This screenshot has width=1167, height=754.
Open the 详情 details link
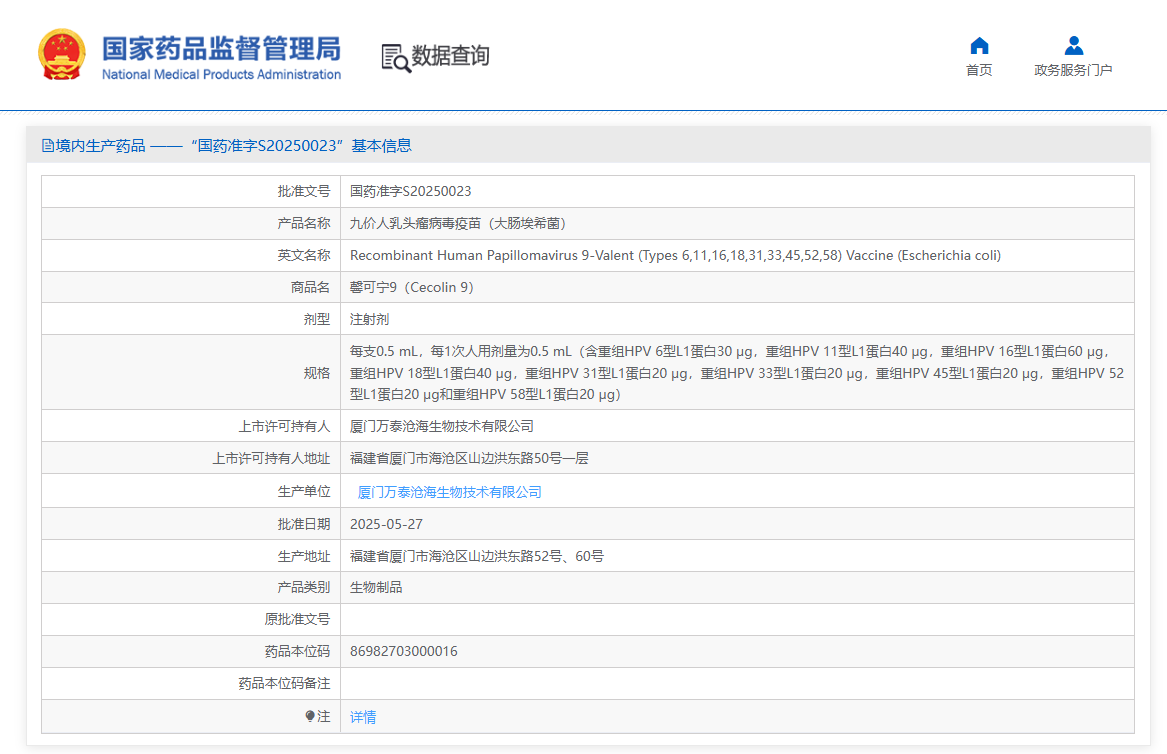pos(363,717)
